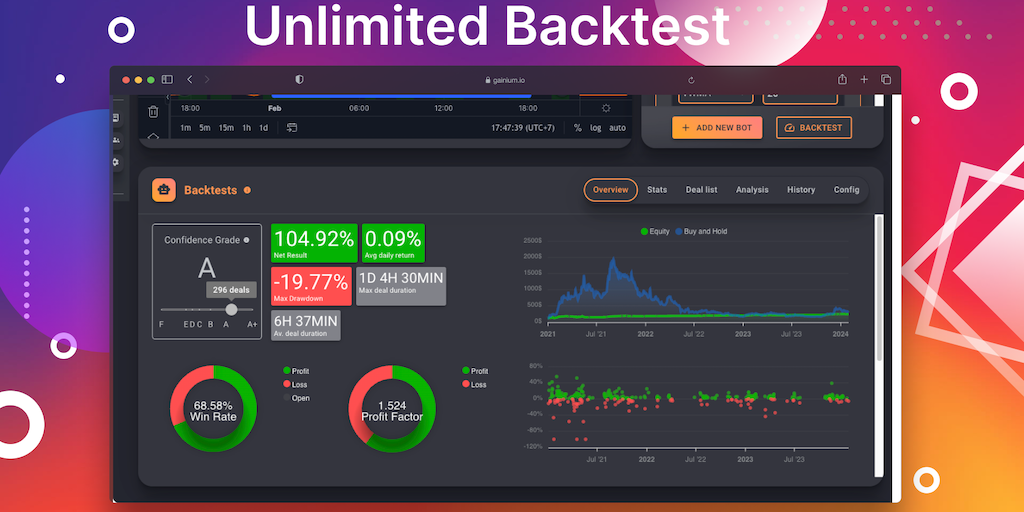
Task: Select the 15m timeframe
Action: 226,127
